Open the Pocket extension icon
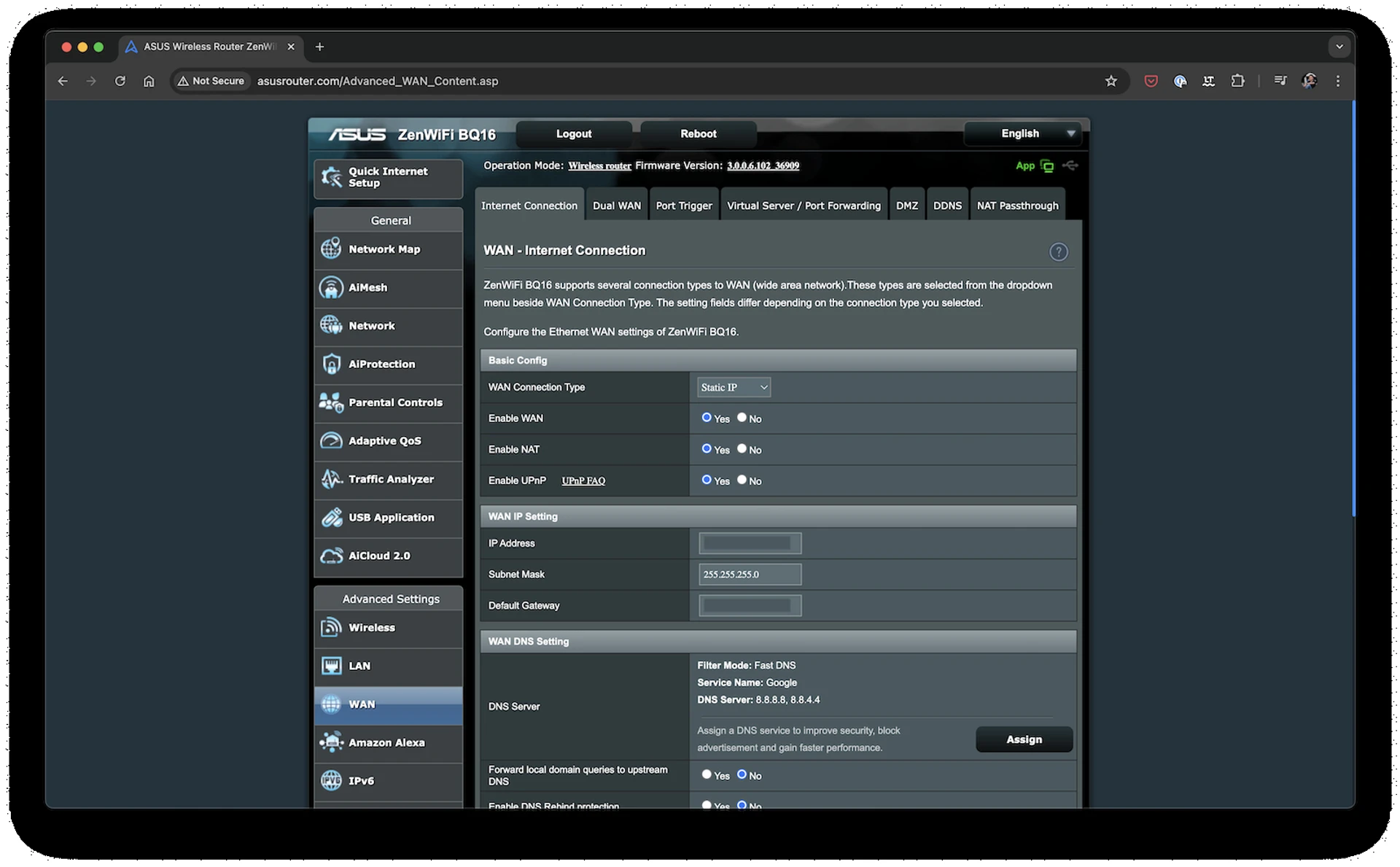Image resolution: width=1400 pixels, height=867 pixels. click(x=1151, y=81)
